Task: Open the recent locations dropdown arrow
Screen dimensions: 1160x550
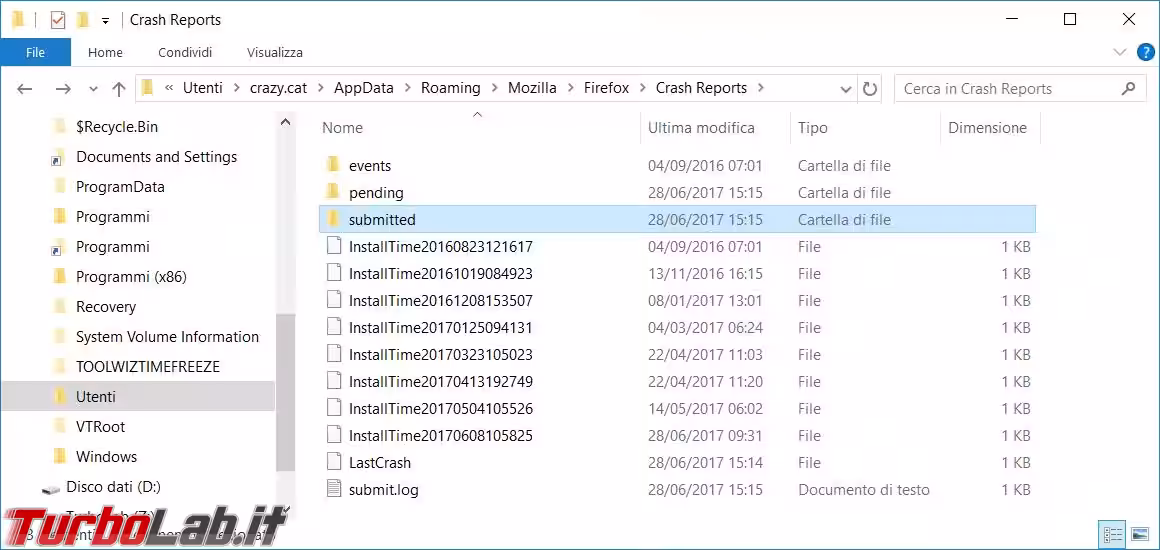Action: coord(93,89)
